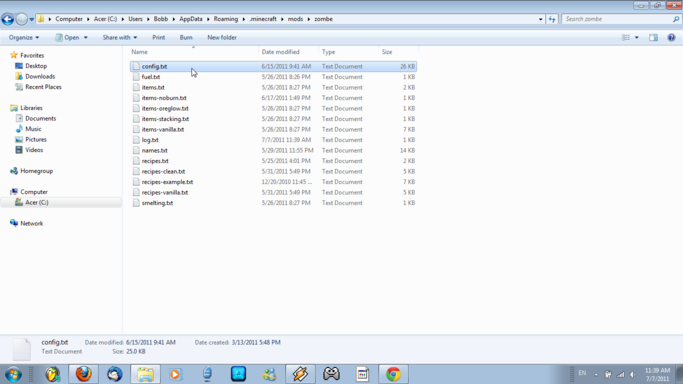Select Favorites in navigation pane
The width and height of the screenshot is (683, 384).
(x=27, y=55)
